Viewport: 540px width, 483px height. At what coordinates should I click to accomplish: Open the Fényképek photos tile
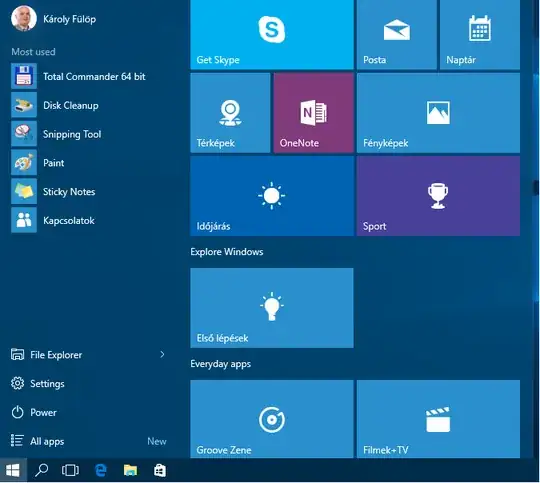(x=438, y=113)
